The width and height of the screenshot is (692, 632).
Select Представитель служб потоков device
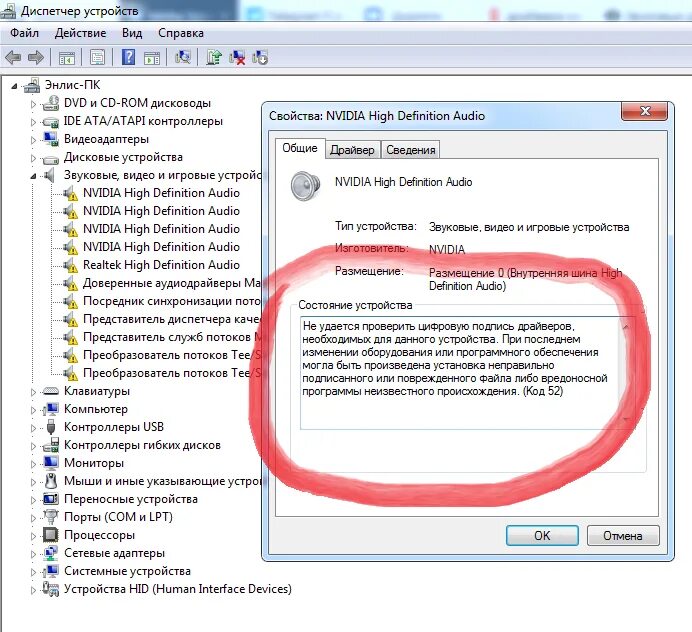(171, 337)
